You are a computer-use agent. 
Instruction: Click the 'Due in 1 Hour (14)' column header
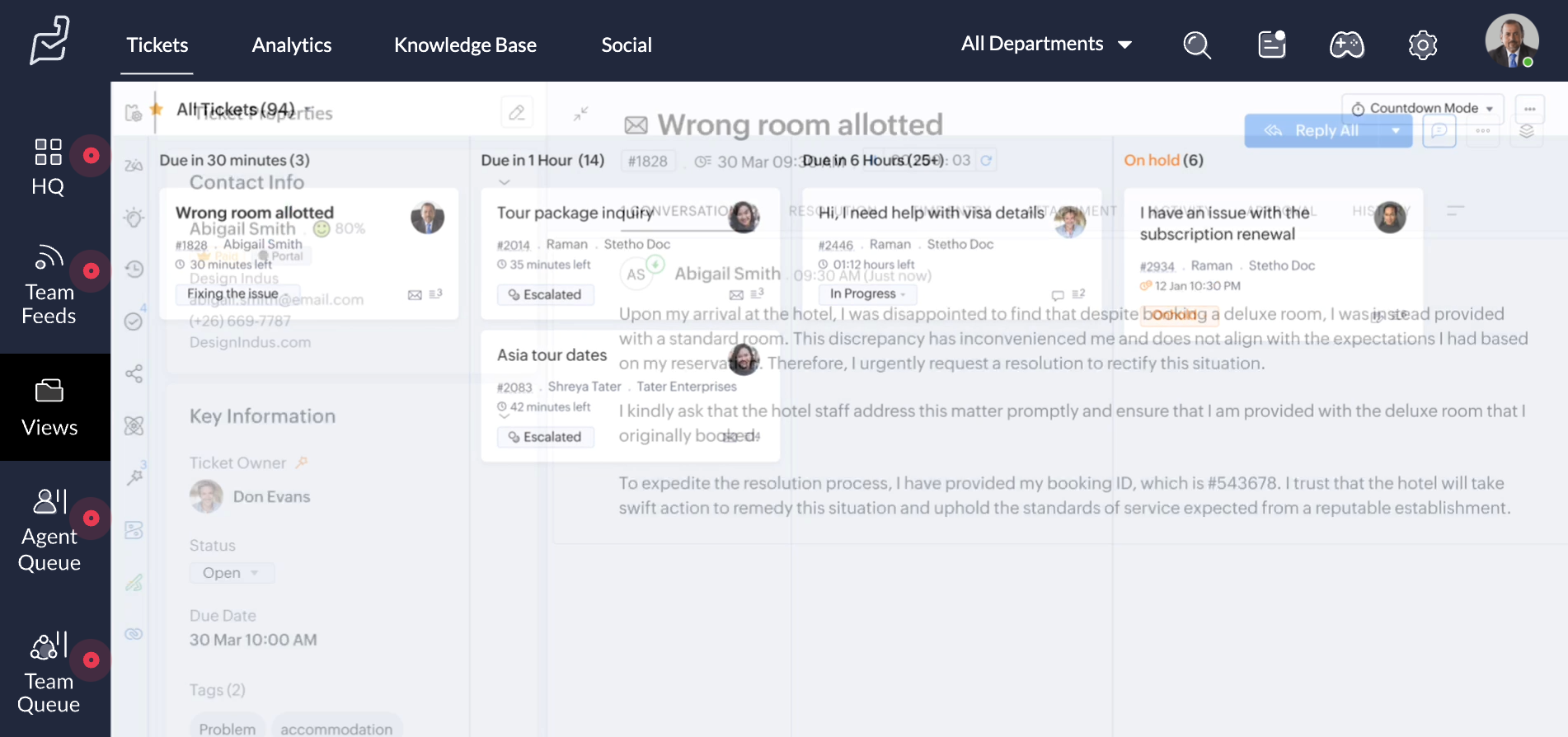coord(543,160)
